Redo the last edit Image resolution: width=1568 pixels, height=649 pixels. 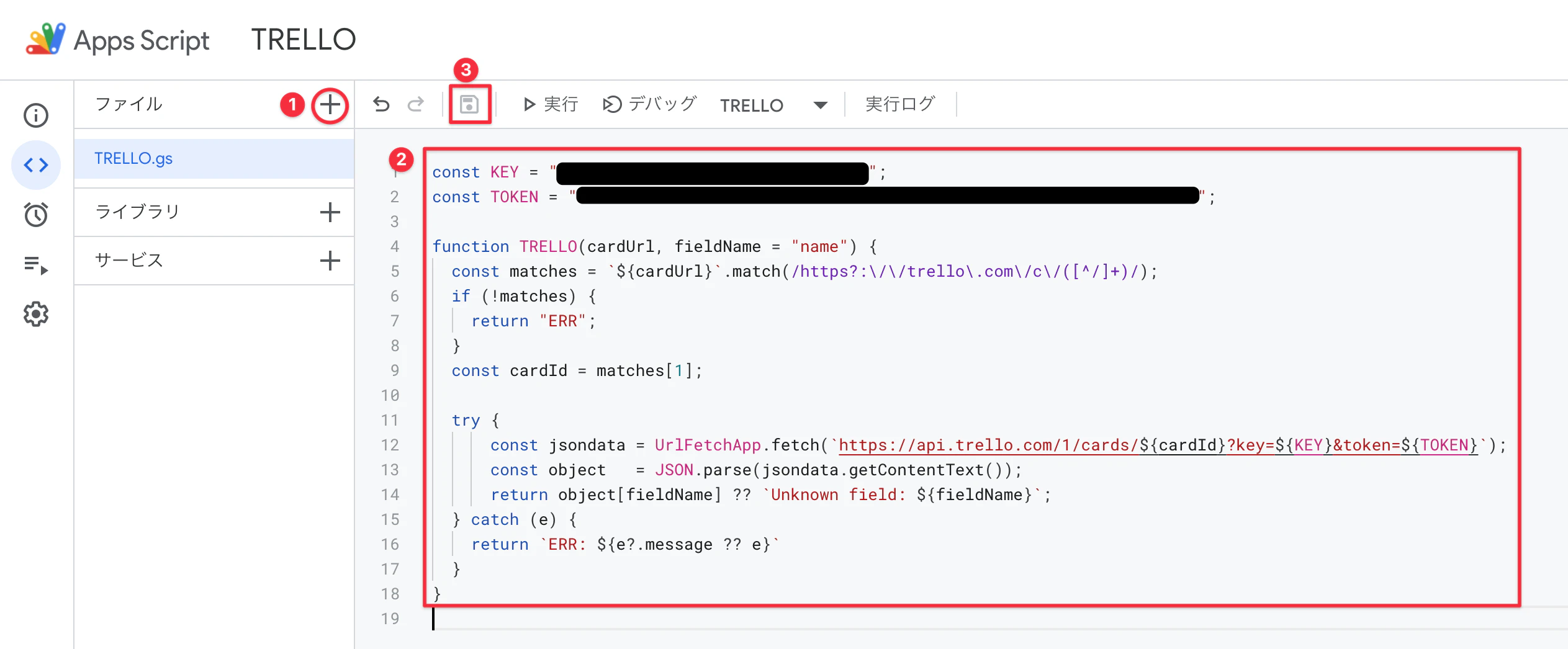tap(416, 104)
